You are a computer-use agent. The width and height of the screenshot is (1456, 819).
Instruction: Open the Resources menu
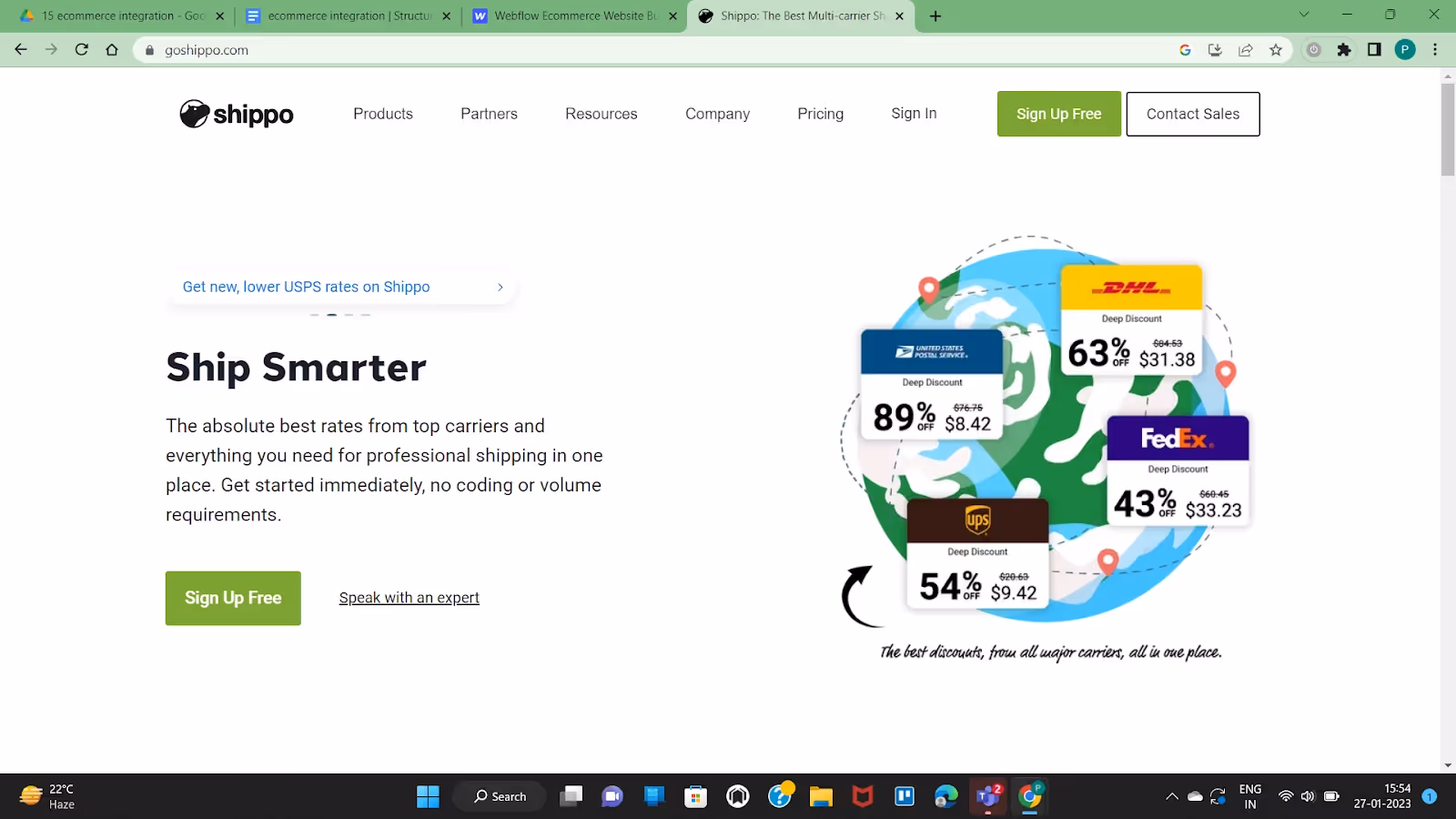tap(602, 114)
